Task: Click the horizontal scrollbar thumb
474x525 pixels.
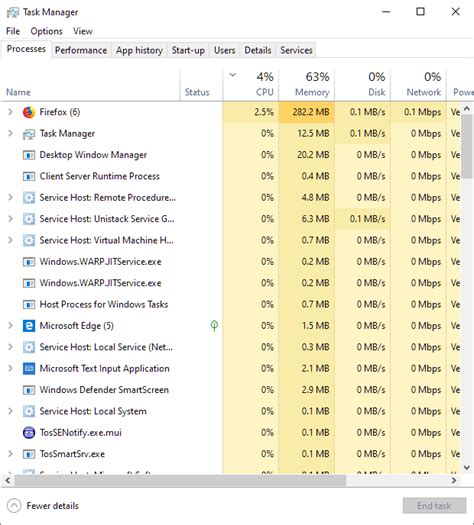Action: point(180,481)
